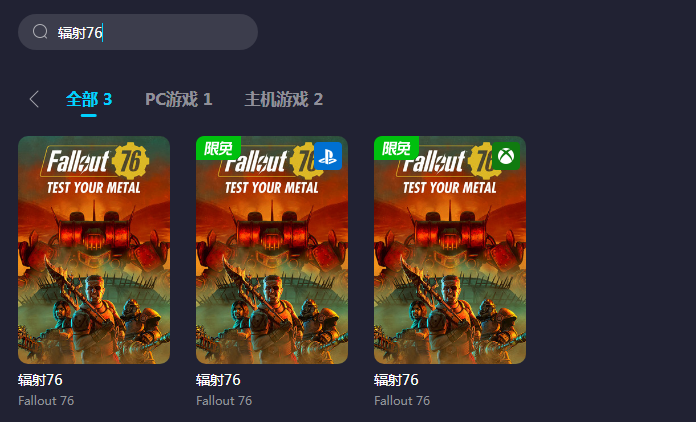Click the Fallout 76 subtitle under the PlayStation card

pyautogui.click(x=224, y=401)
